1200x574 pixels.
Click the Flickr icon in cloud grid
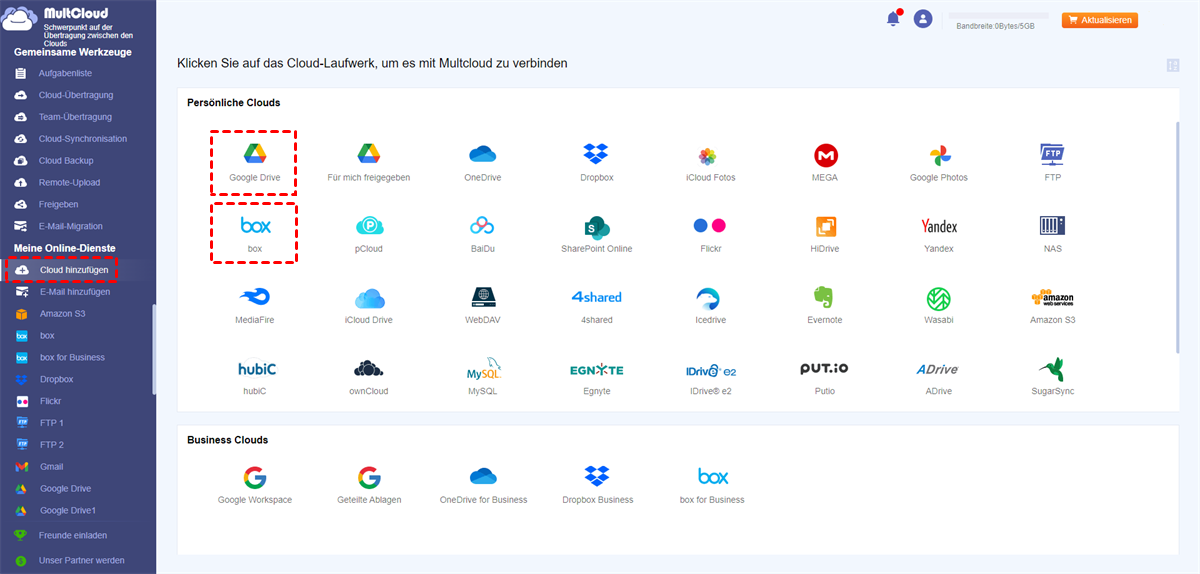(710, 225)
